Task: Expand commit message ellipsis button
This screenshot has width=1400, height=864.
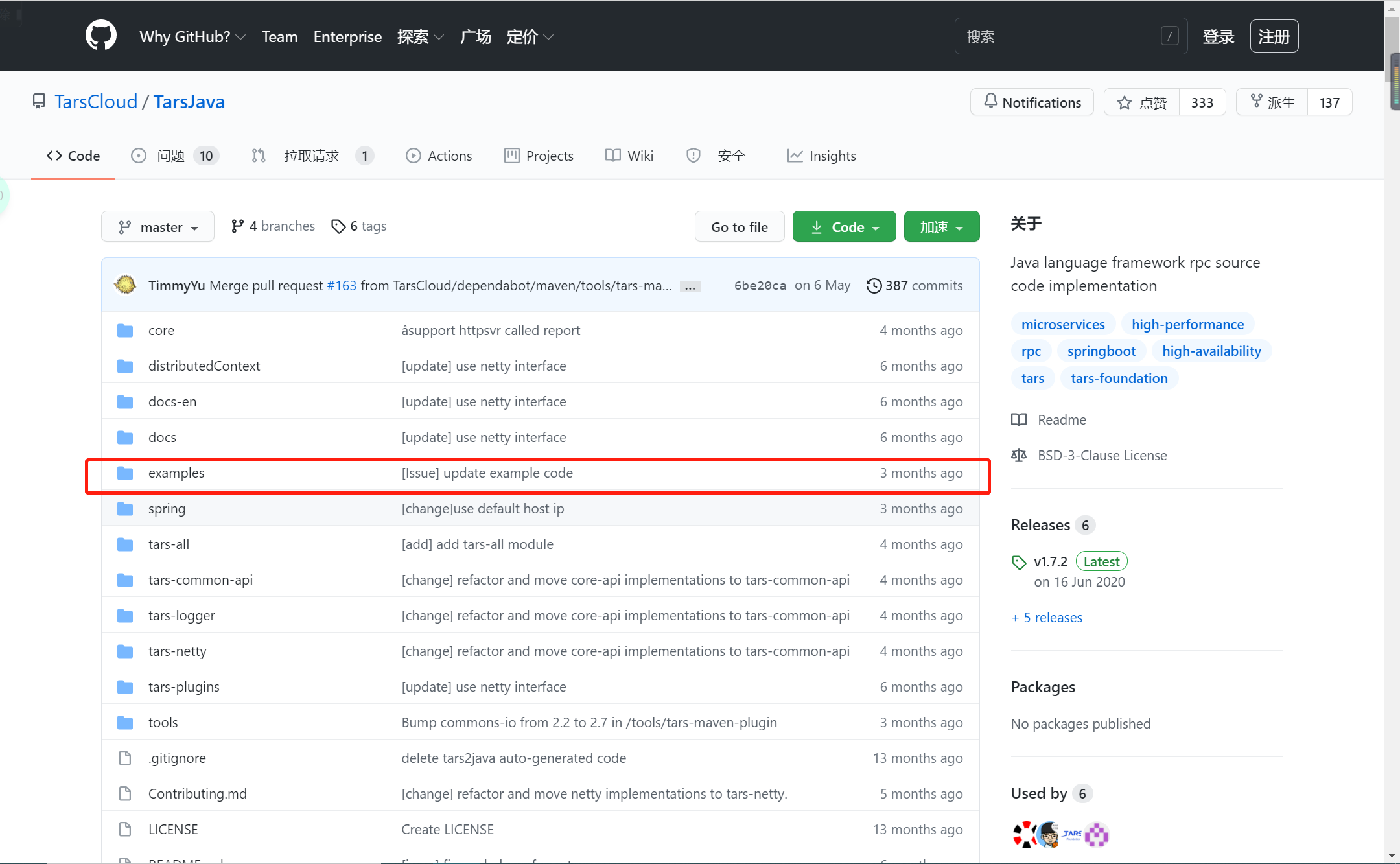Action: (690, 286)
